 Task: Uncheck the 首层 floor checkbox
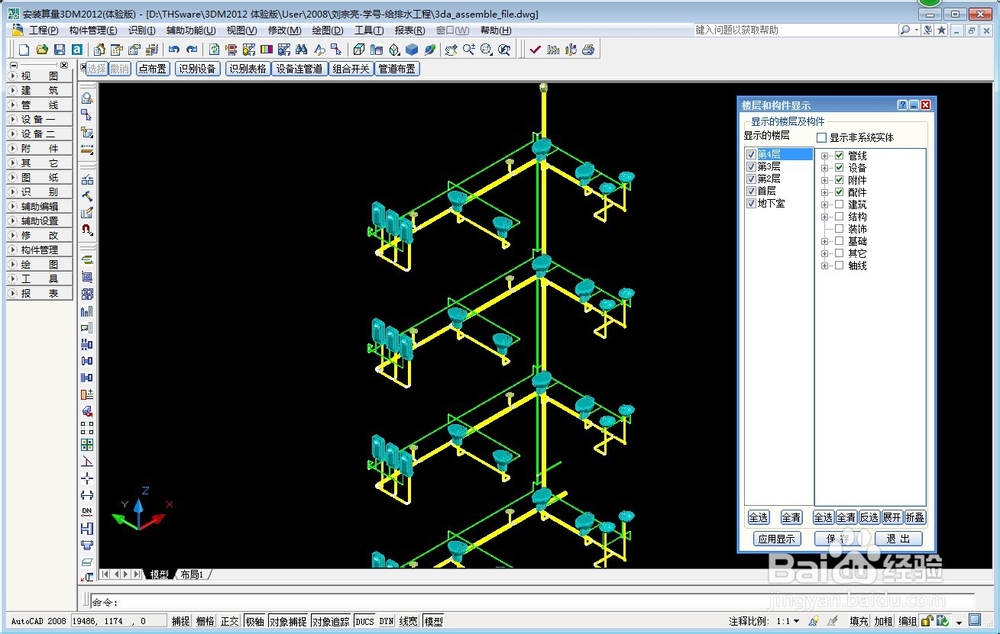coord(751,191)
